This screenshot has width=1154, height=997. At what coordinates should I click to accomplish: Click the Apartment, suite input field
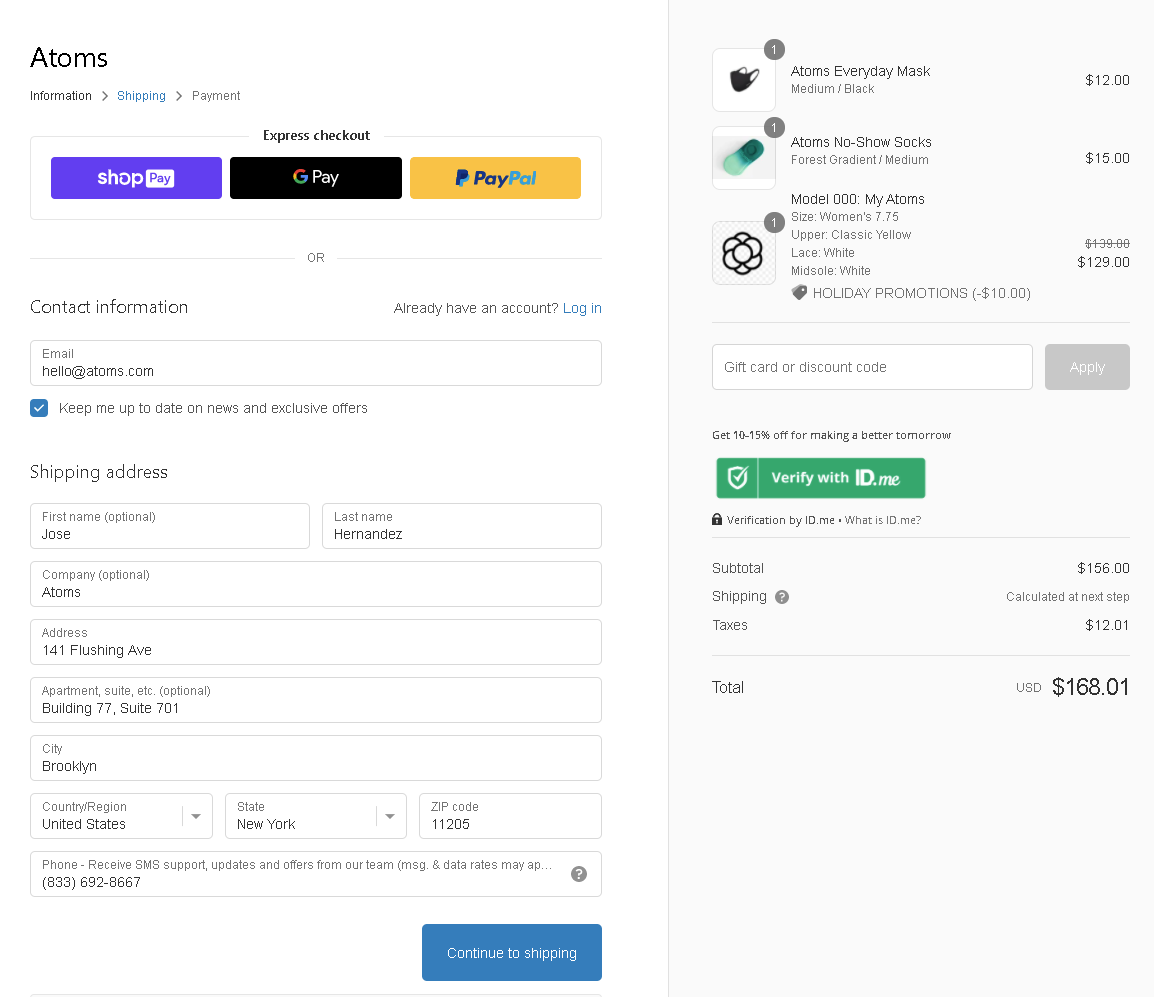[316, 700]
